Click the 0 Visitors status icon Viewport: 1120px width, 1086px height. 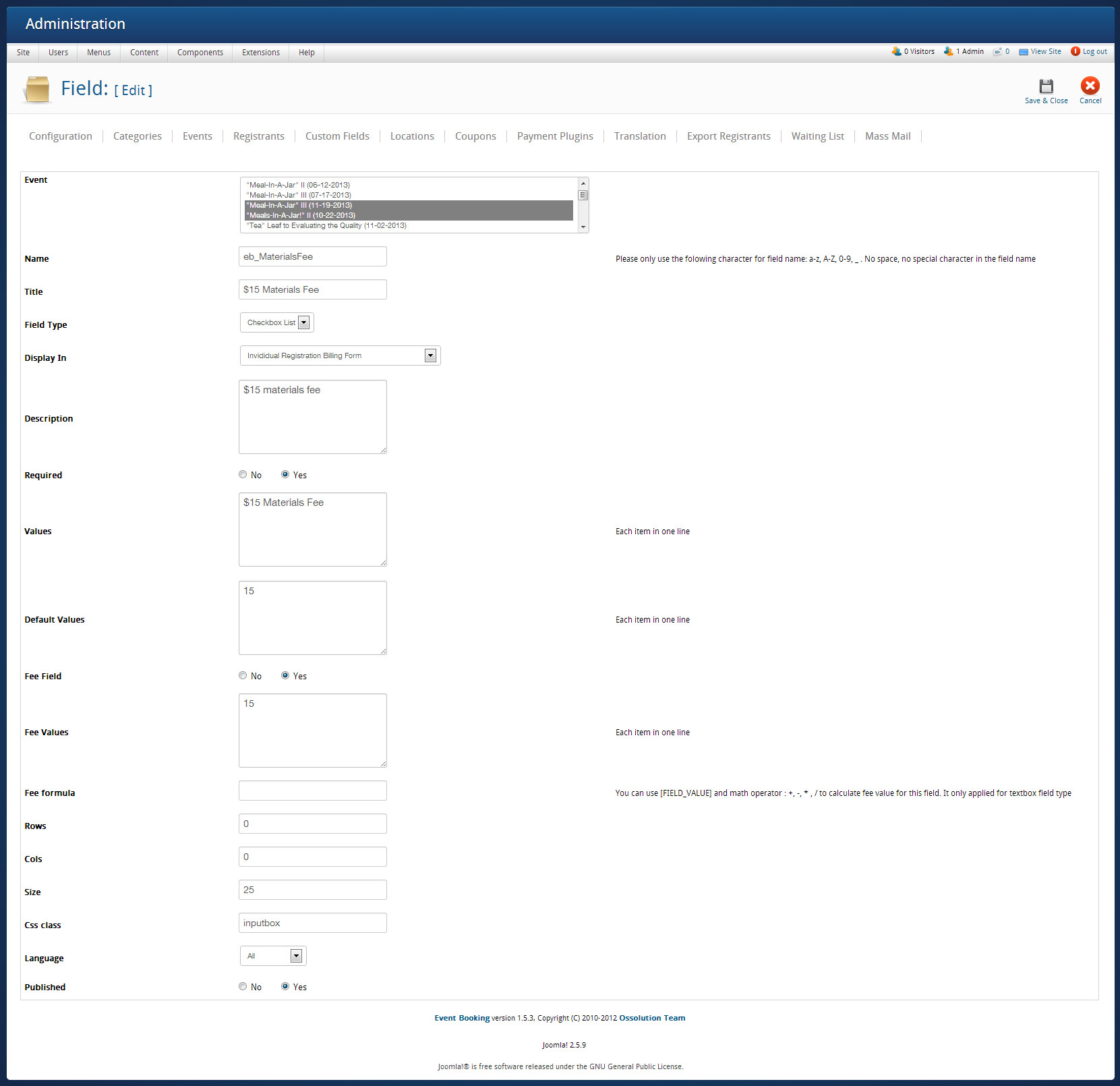click(x=897, y=51)
